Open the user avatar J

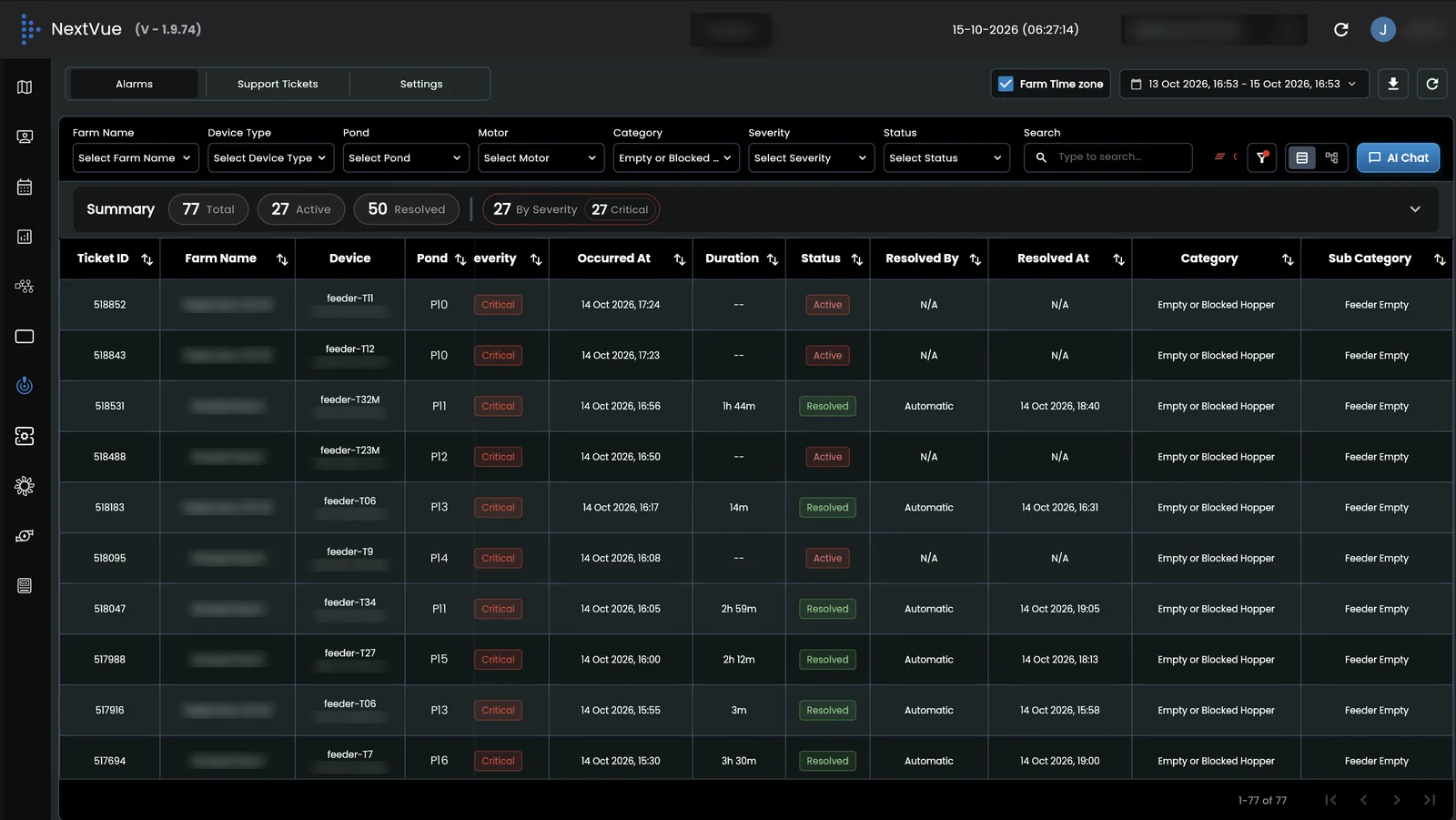coord(1383,29)
